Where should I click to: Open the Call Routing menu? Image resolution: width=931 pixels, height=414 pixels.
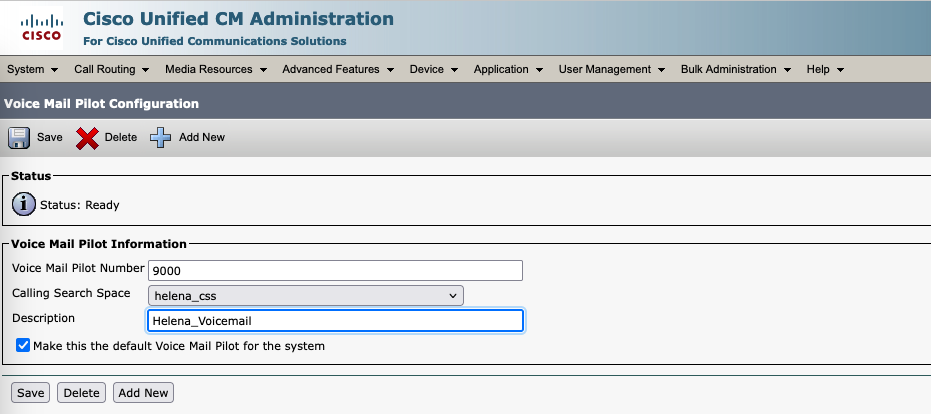point(111,69)
